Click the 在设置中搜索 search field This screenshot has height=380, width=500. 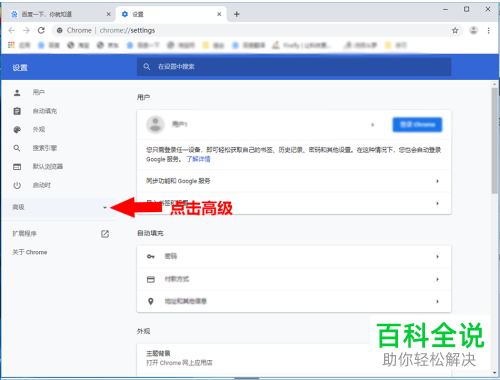294,67
